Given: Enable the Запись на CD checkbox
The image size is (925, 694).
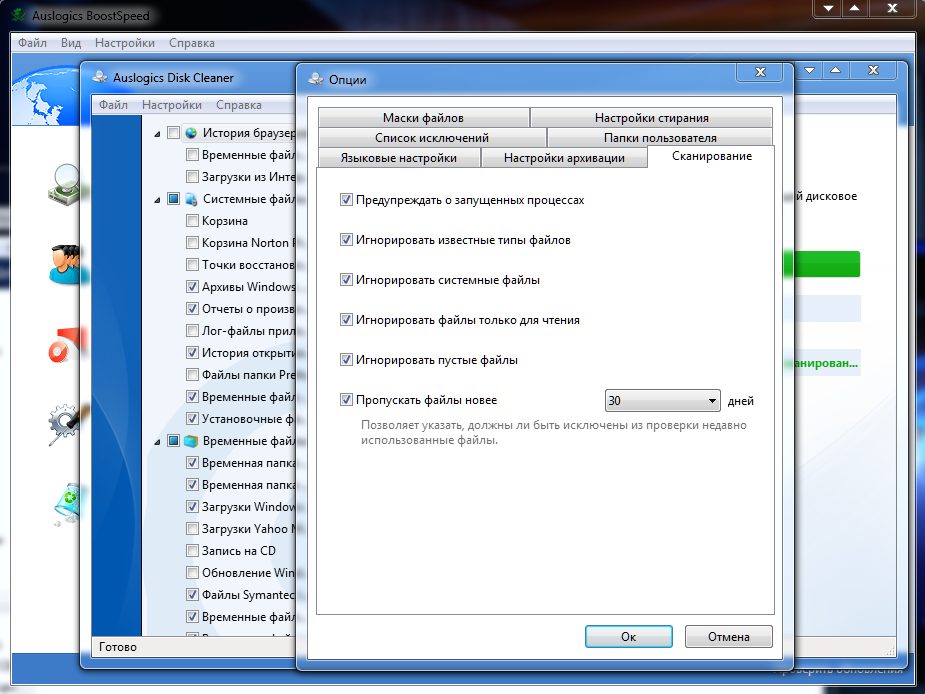Looking at the screenshot, I should [192, 551].
